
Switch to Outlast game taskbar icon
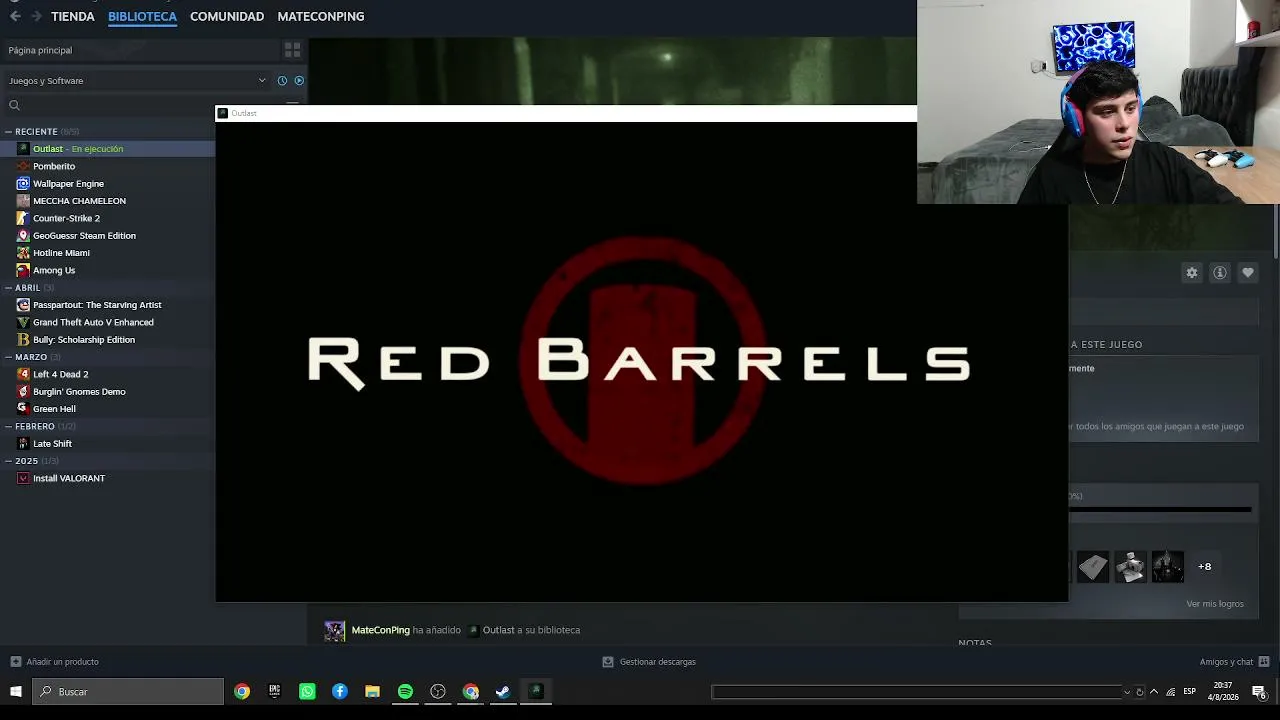[536, 691]
